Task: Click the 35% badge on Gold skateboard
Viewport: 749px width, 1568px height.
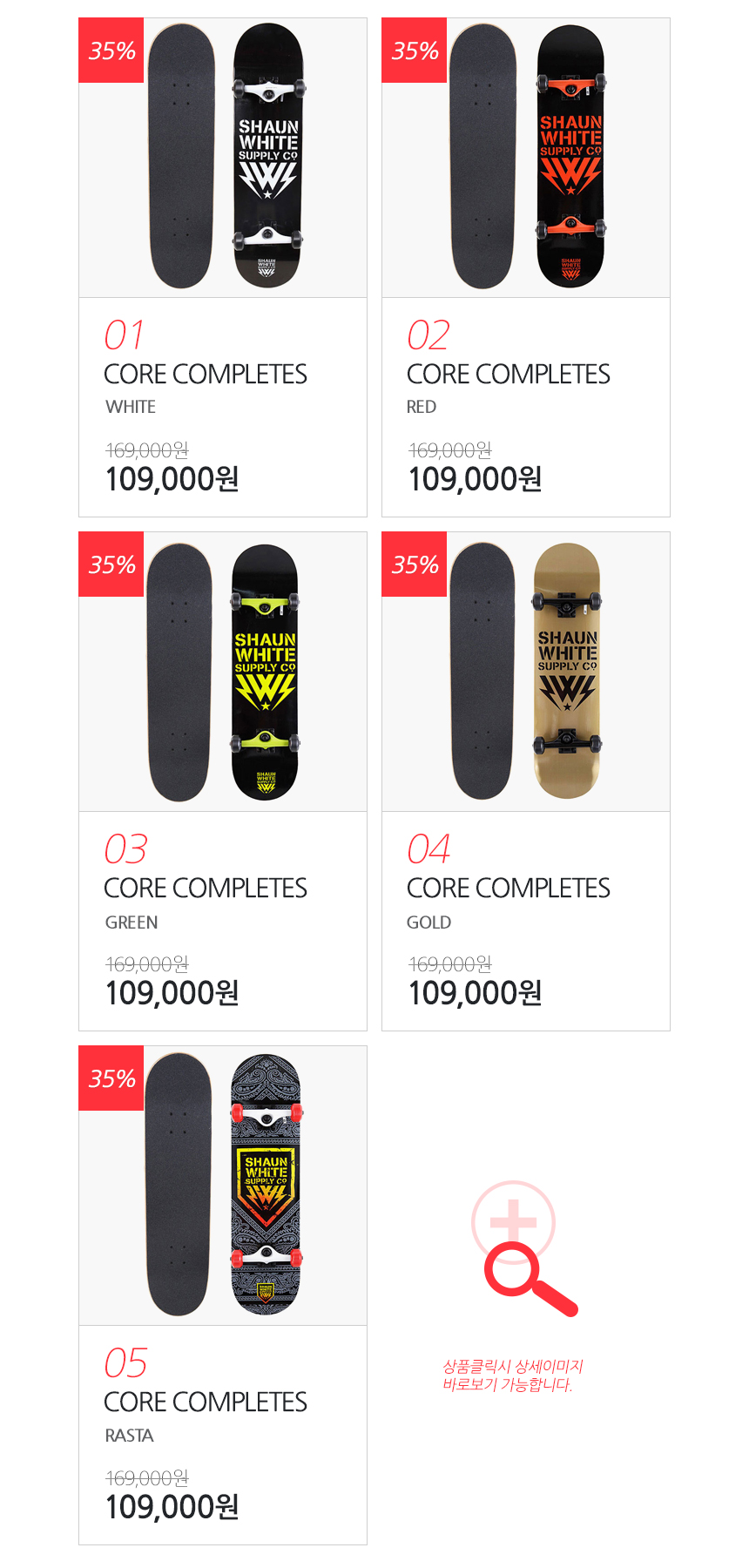Action: click(415, 564)
